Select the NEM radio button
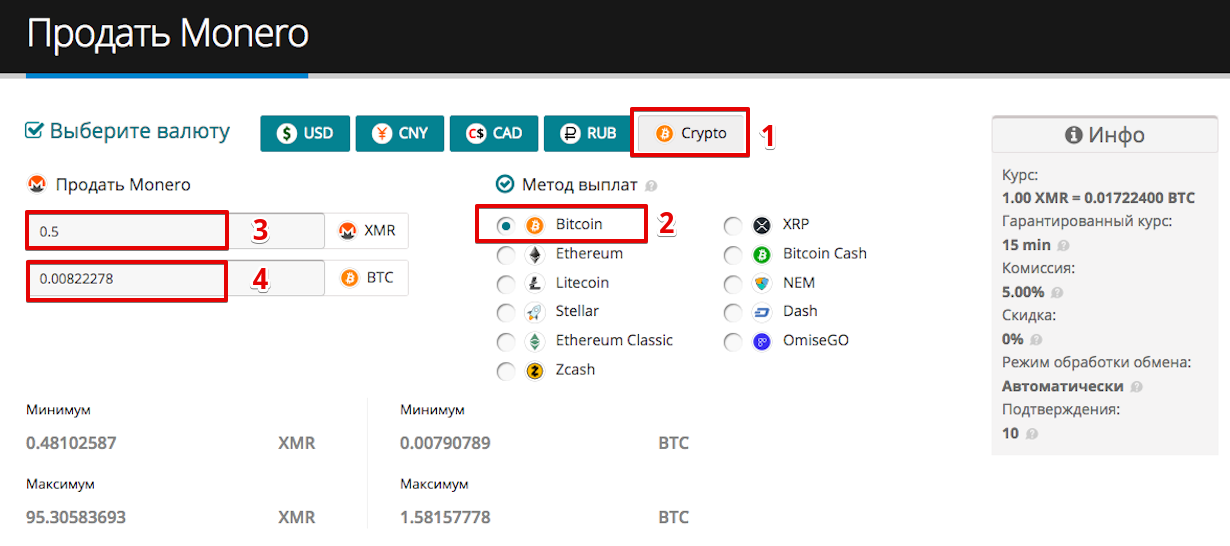The height and width of the screenshot is (546, 1230). tap(734, 284)
